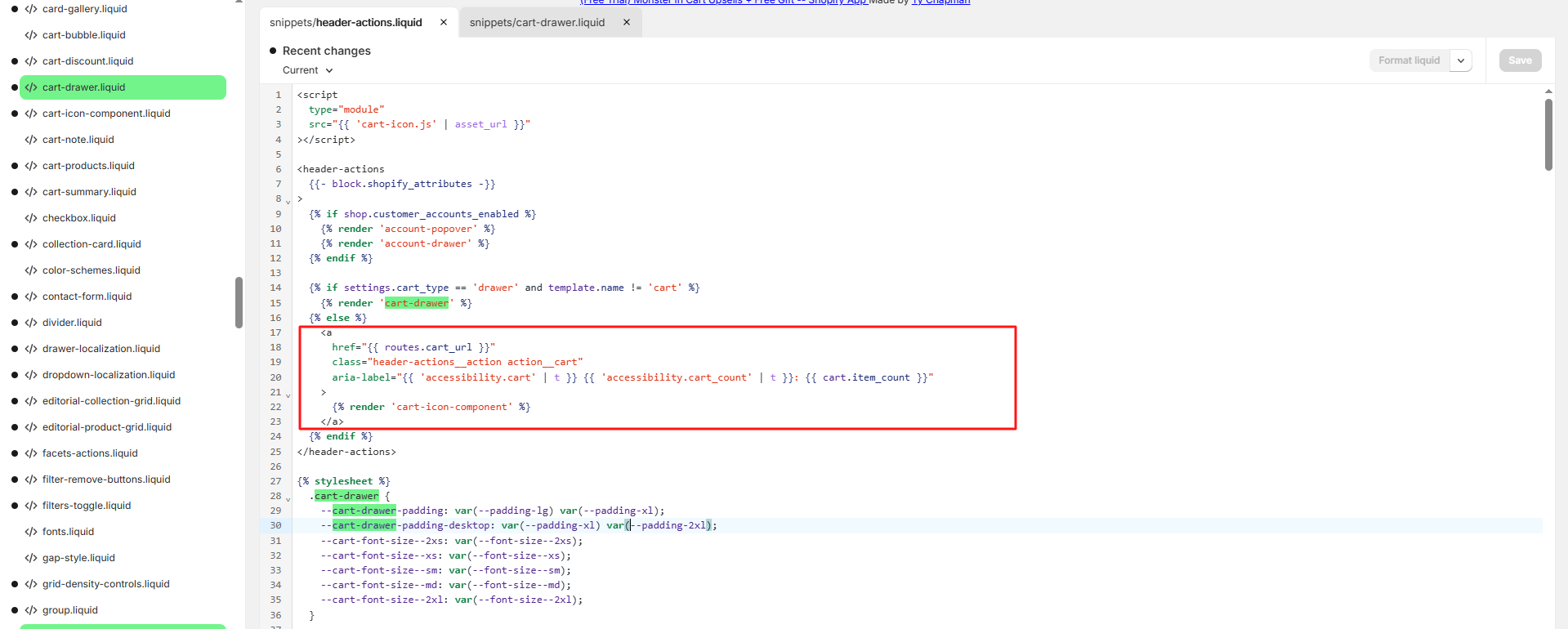Image resolution: width=1568 pixels, height=629 pixels.
Task: Open checkbox.liquid file
Action: point(79,218)
